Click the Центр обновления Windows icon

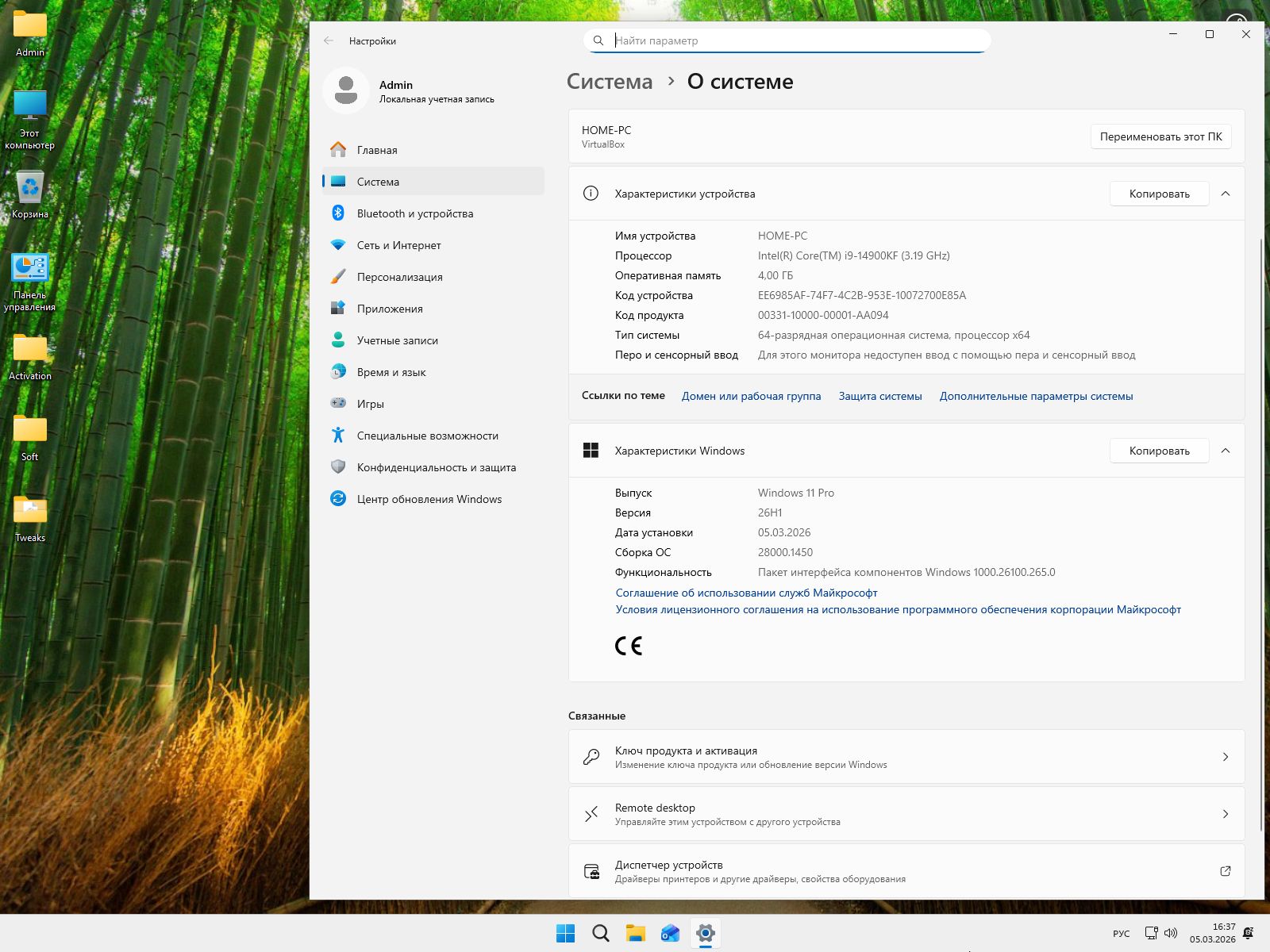tap(338, 499)
